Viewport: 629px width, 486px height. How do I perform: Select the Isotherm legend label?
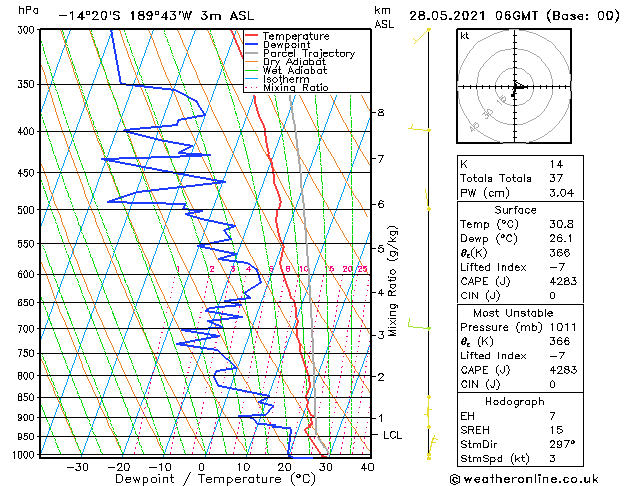tap(286, 79)
